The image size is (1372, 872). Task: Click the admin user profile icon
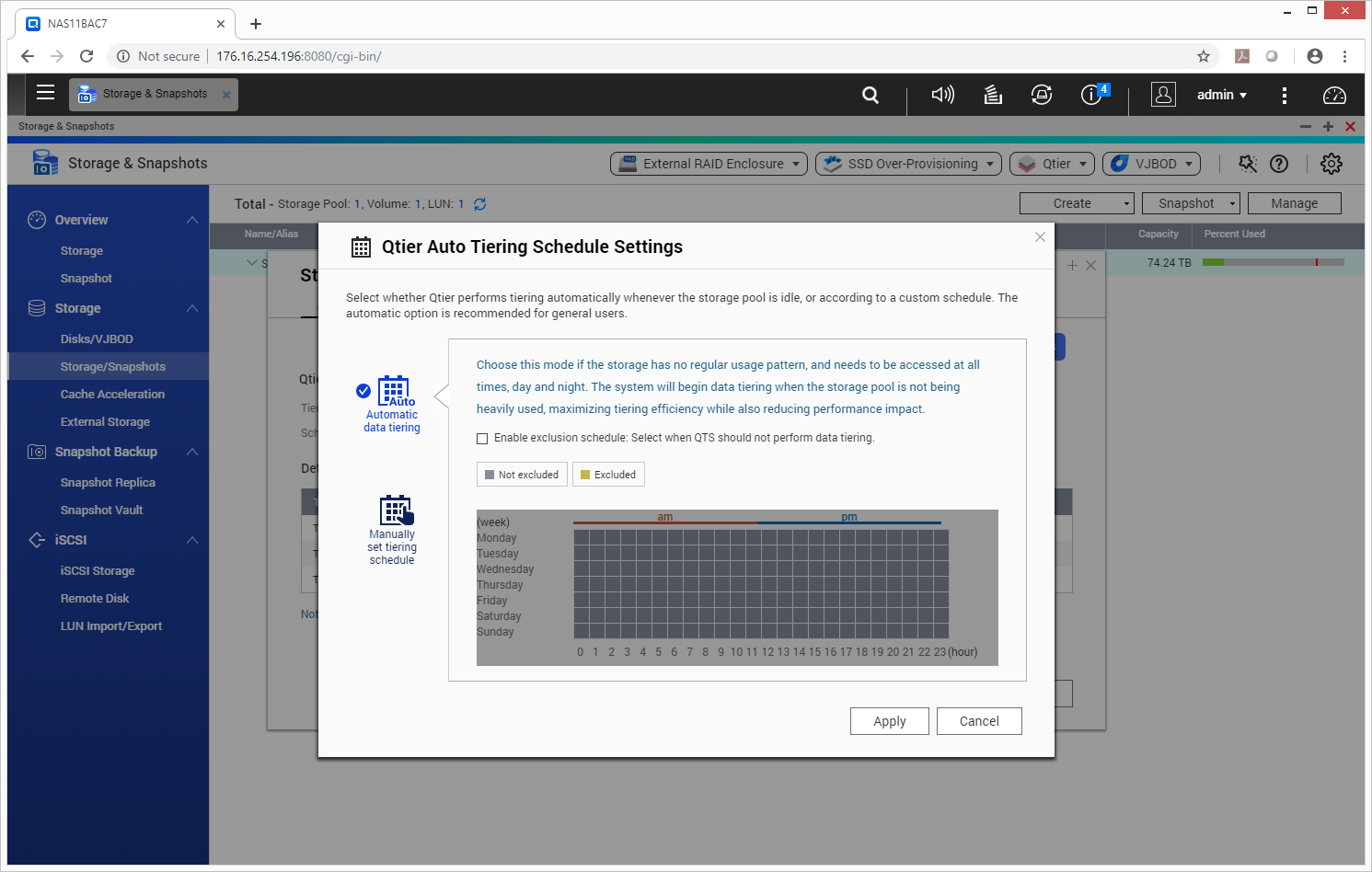tap(1163, 95)
